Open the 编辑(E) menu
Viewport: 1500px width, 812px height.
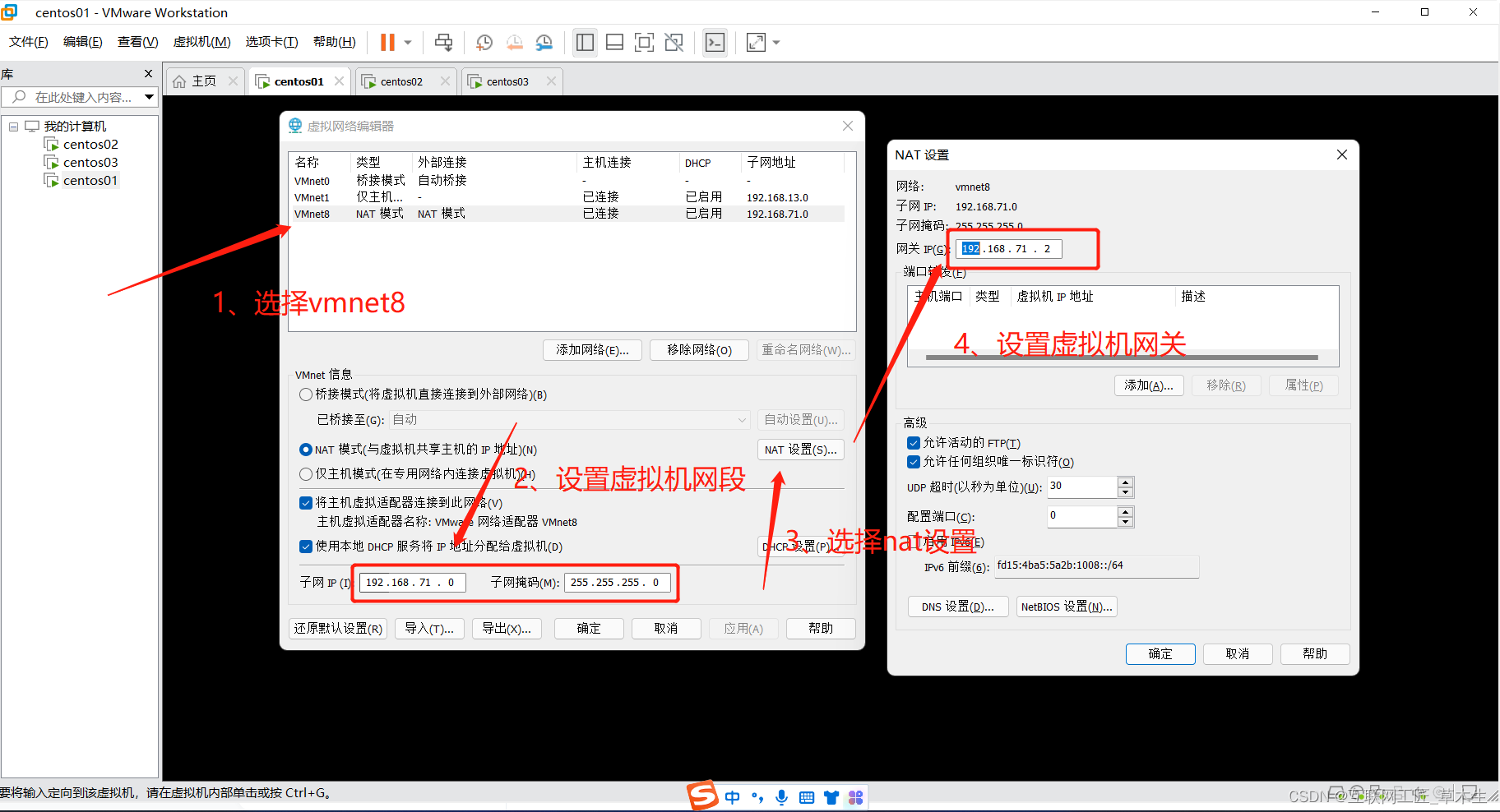coord(83,42)
